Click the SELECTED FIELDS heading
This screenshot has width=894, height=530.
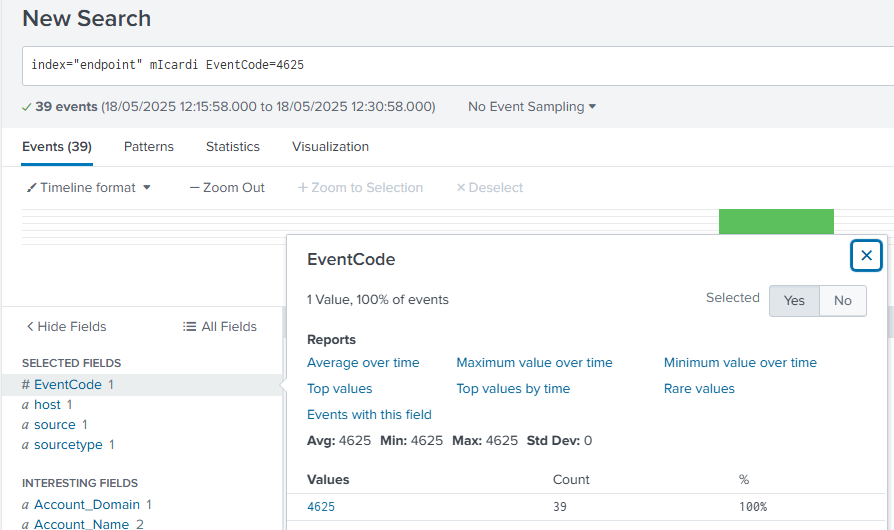(71, 363)
